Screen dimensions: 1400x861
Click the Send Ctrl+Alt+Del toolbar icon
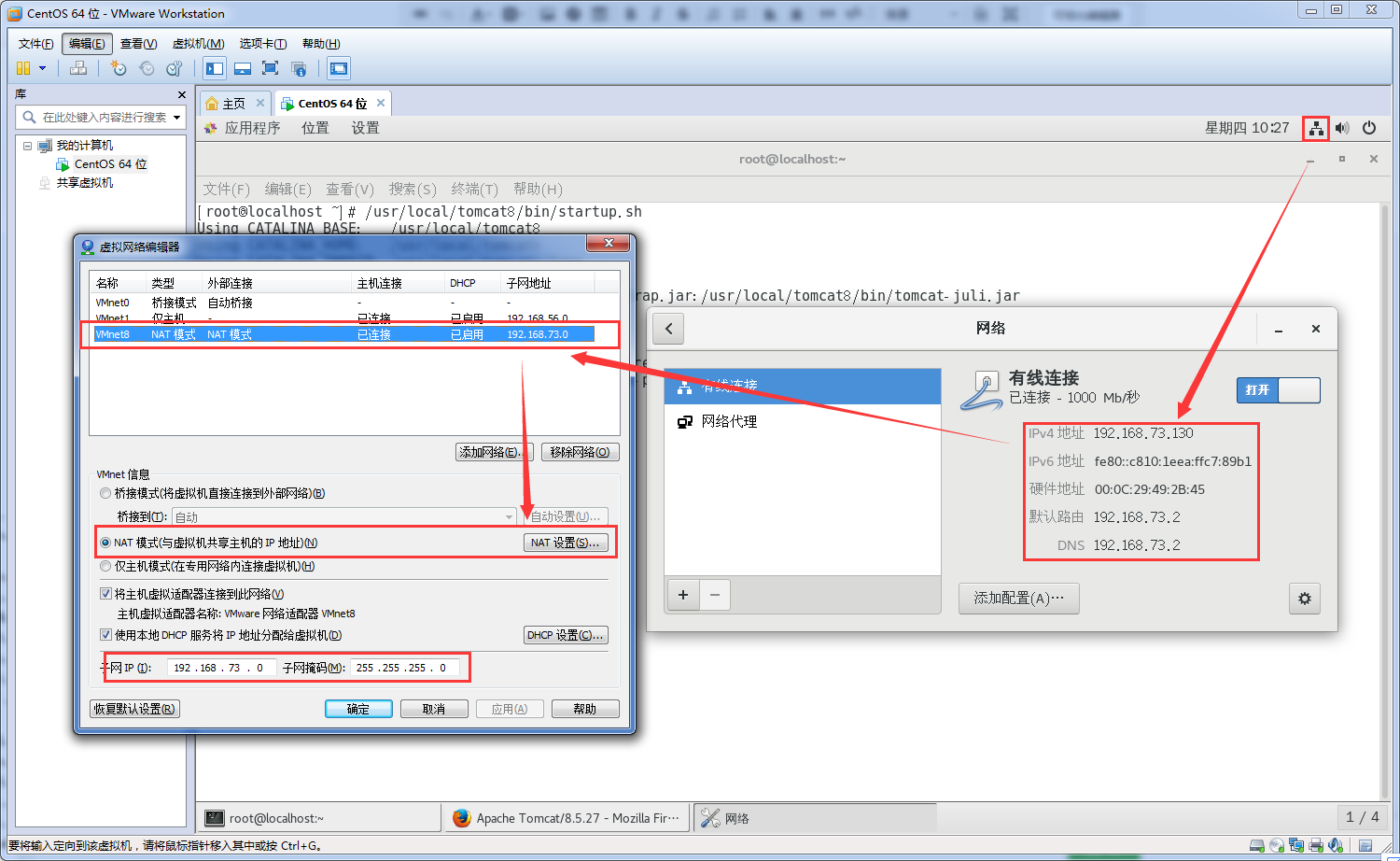pos(78,68)
